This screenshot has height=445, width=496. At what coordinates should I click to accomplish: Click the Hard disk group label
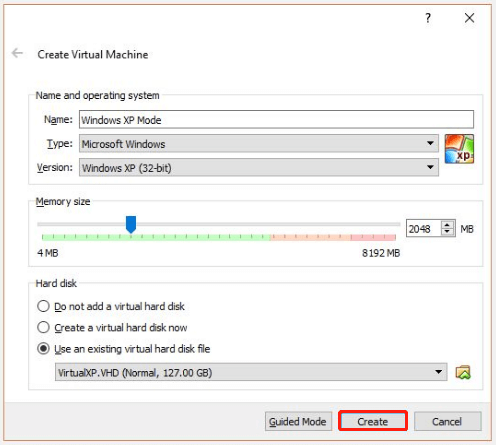56,283
